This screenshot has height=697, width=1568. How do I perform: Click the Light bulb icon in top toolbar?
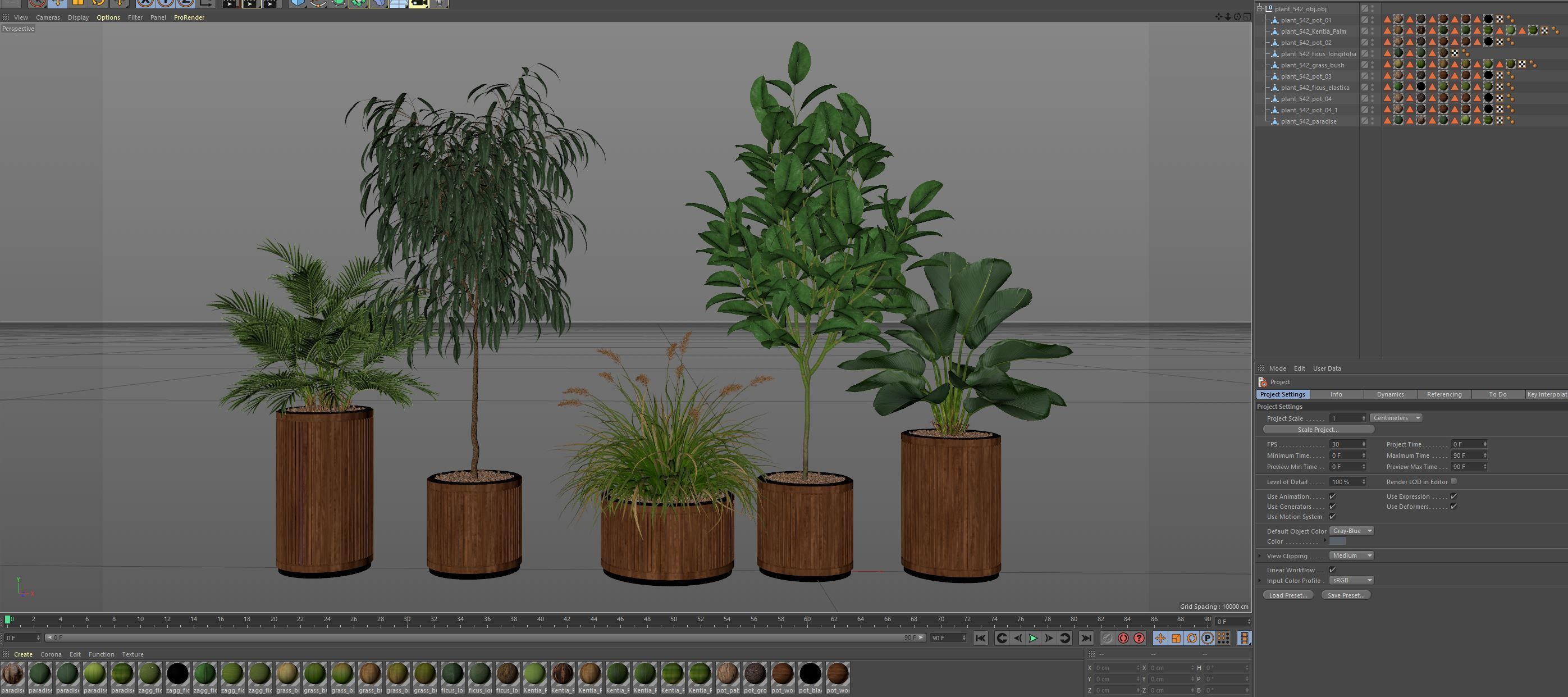[x=439, y=3]
